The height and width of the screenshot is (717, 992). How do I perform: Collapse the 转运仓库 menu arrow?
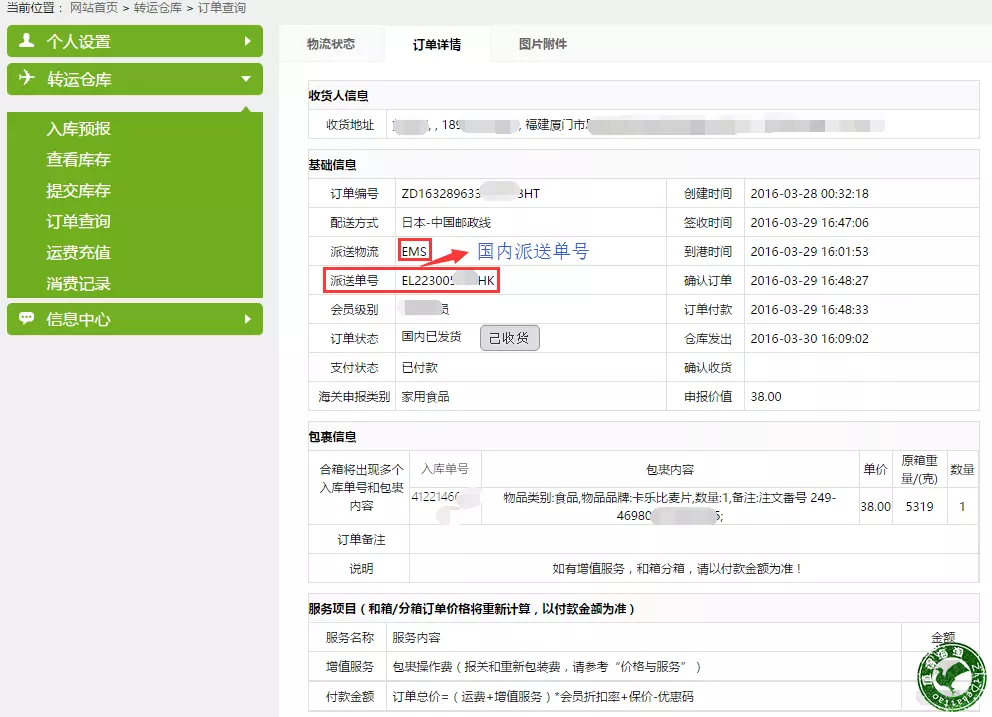pos(246,79)
